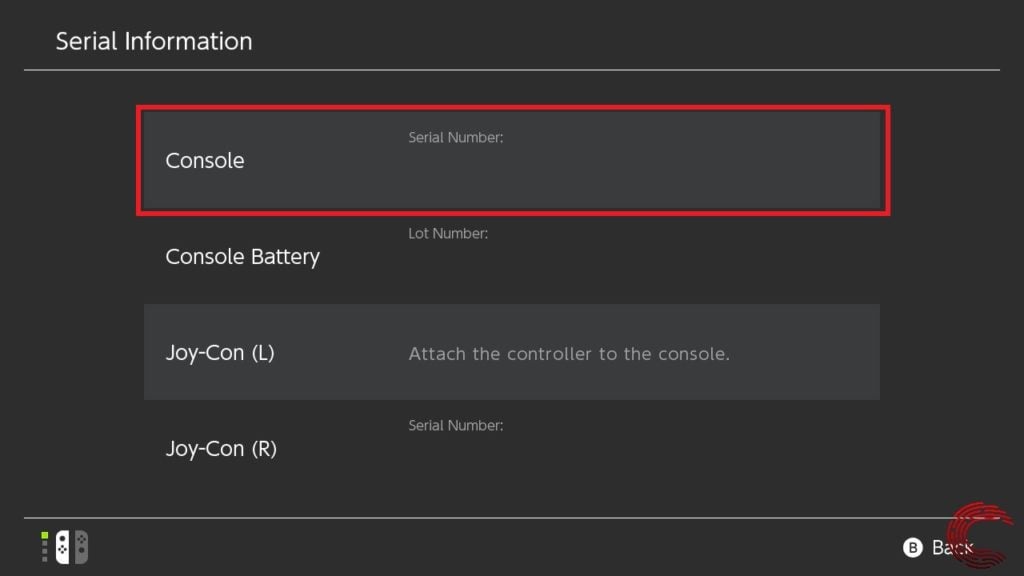Click the Joy-Con controller status icon
This screenshot has width=1024, height=576.
pyautogui.click(x=72, y=547)
